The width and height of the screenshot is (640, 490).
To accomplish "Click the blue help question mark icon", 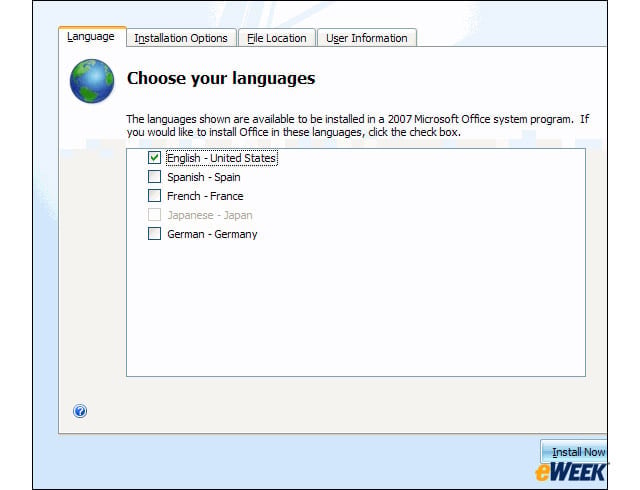I will click(x=80, y=411).
